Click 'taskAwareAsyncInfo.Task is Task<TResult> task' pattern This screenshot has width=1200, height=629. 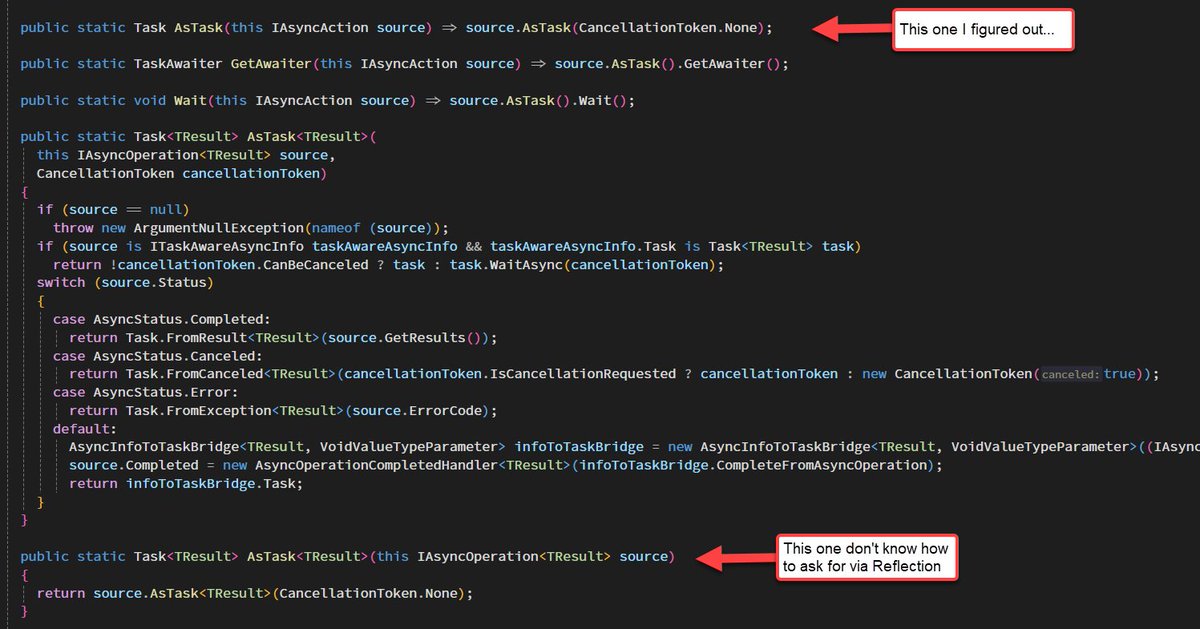point(676,246)
